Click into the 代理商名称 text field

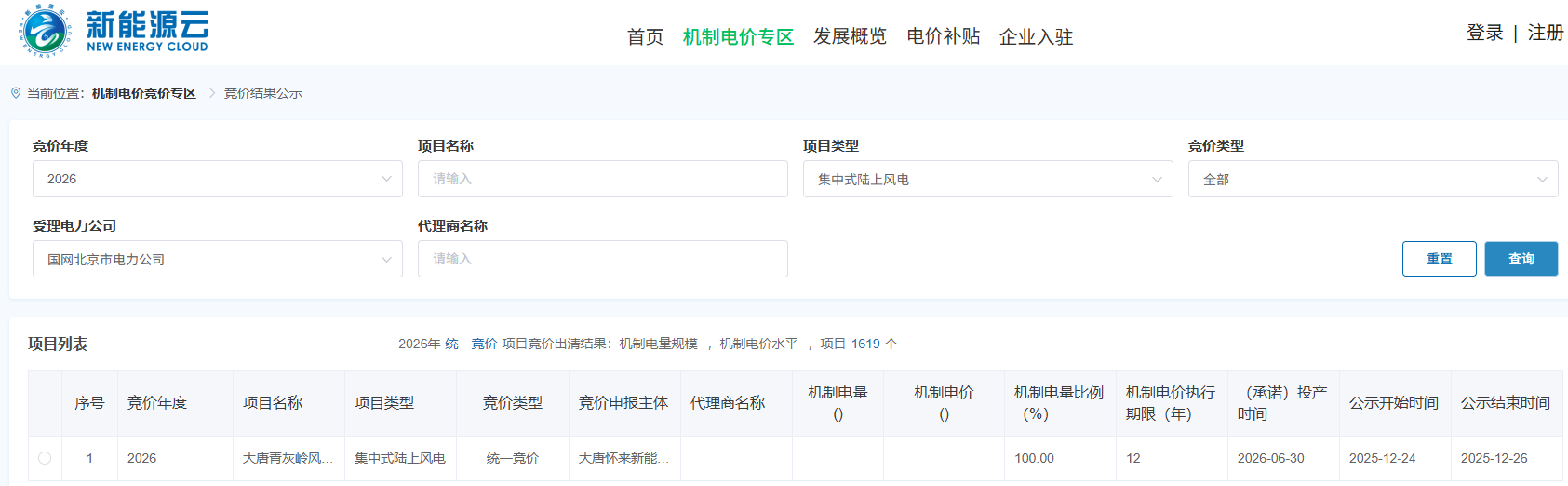[602, 259]
